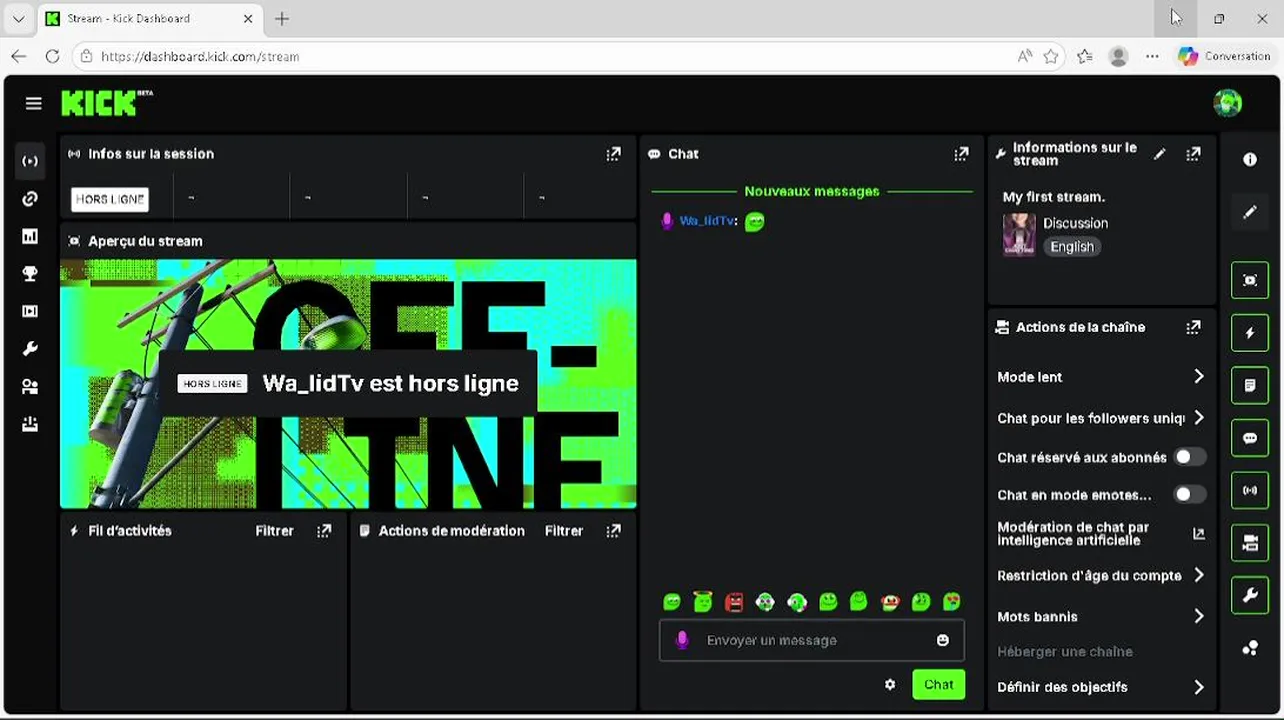Toggle the note widget in right rail
This screenshot has height=720, width=1284.
[1250, 385]
